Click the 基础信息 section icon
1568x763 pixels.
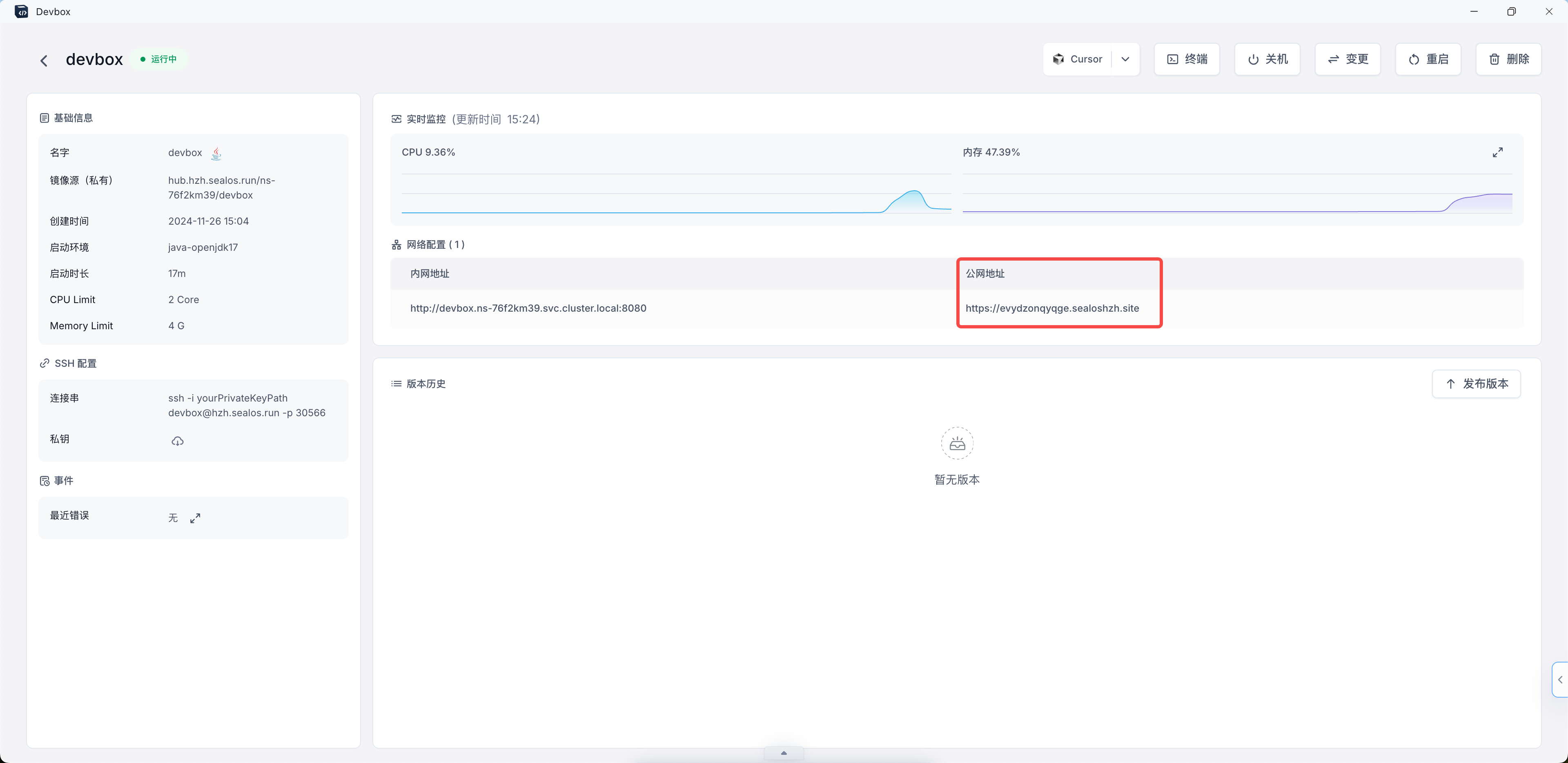[45, 118]
